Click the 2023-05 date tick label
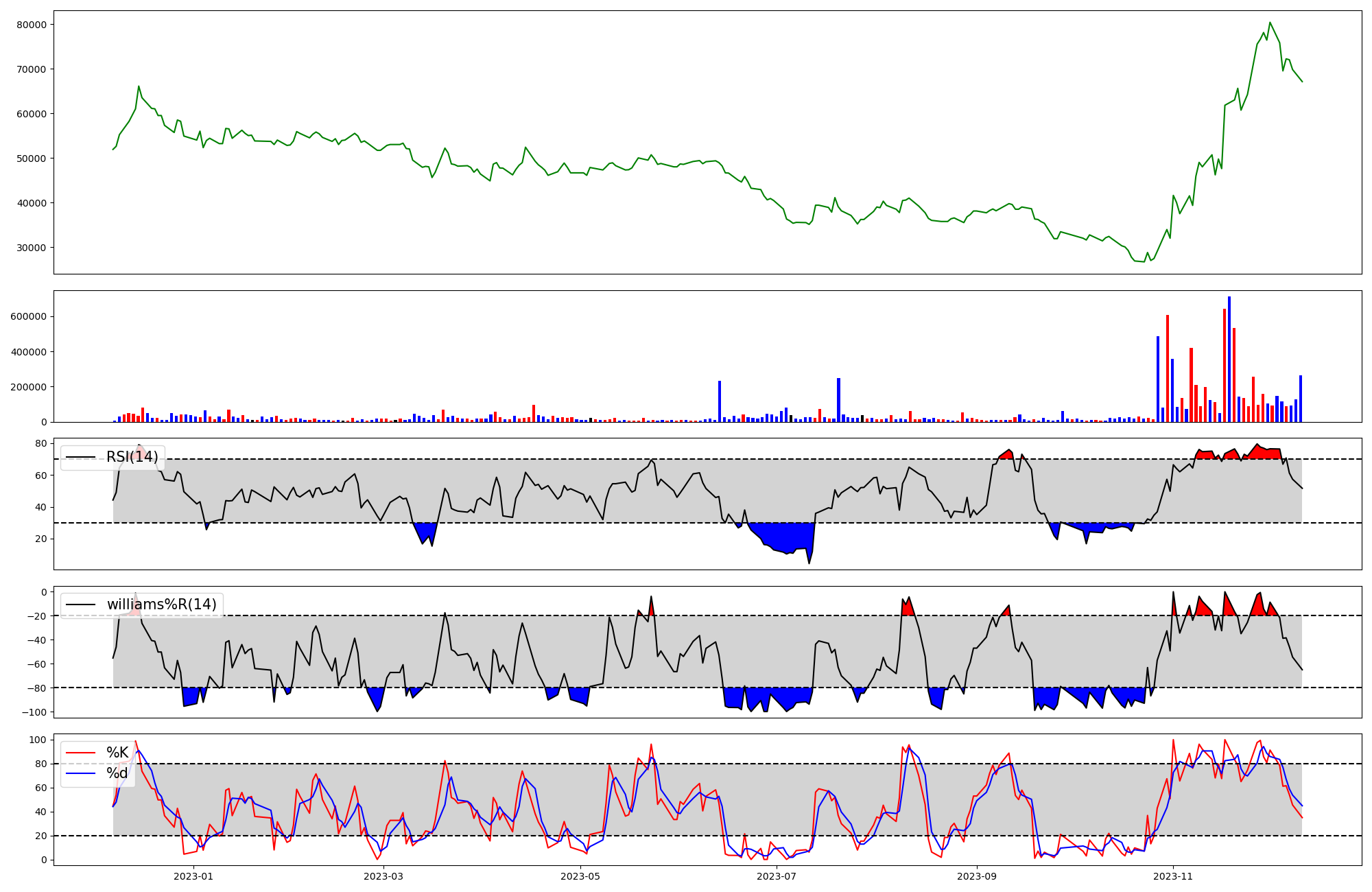The width and height of the screenshot is (1372, 892). pos(580,876)
